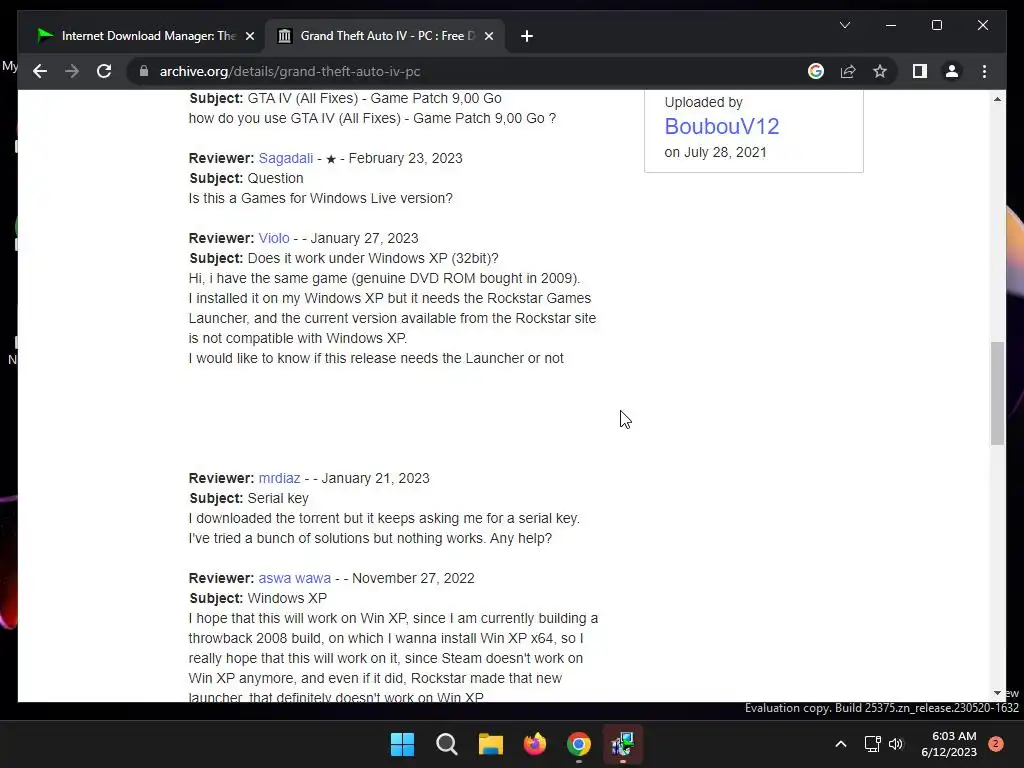Minimize the Chrome window

click(x=891, y=25)
